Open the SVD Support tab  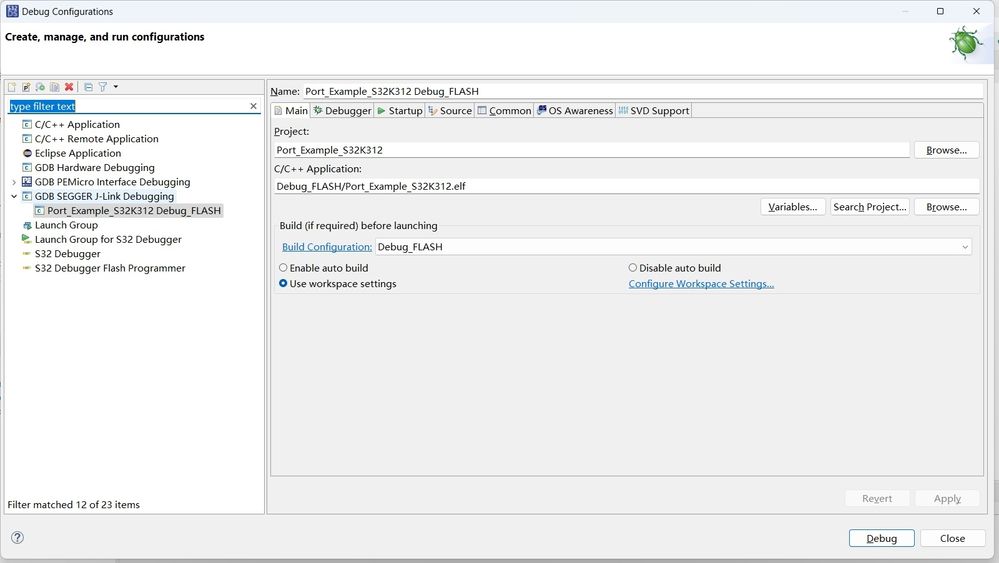coord(654,111)
